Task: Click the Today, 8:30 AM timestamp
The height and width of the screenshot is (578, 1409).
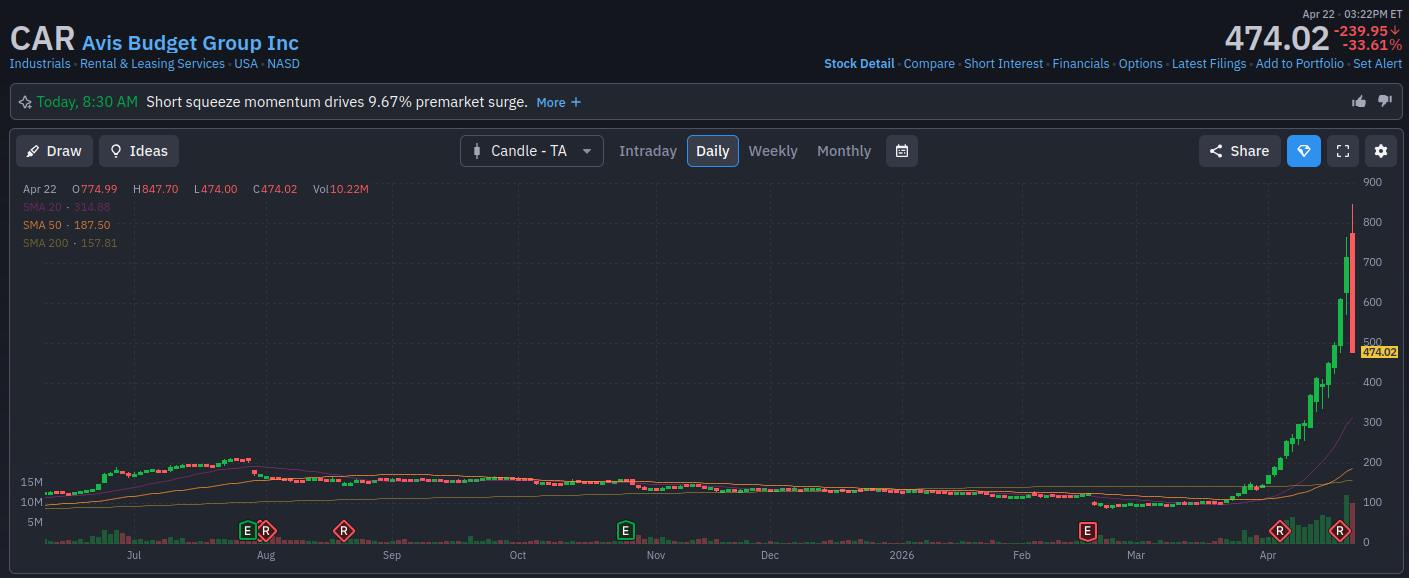Action: tap(87, 102)
